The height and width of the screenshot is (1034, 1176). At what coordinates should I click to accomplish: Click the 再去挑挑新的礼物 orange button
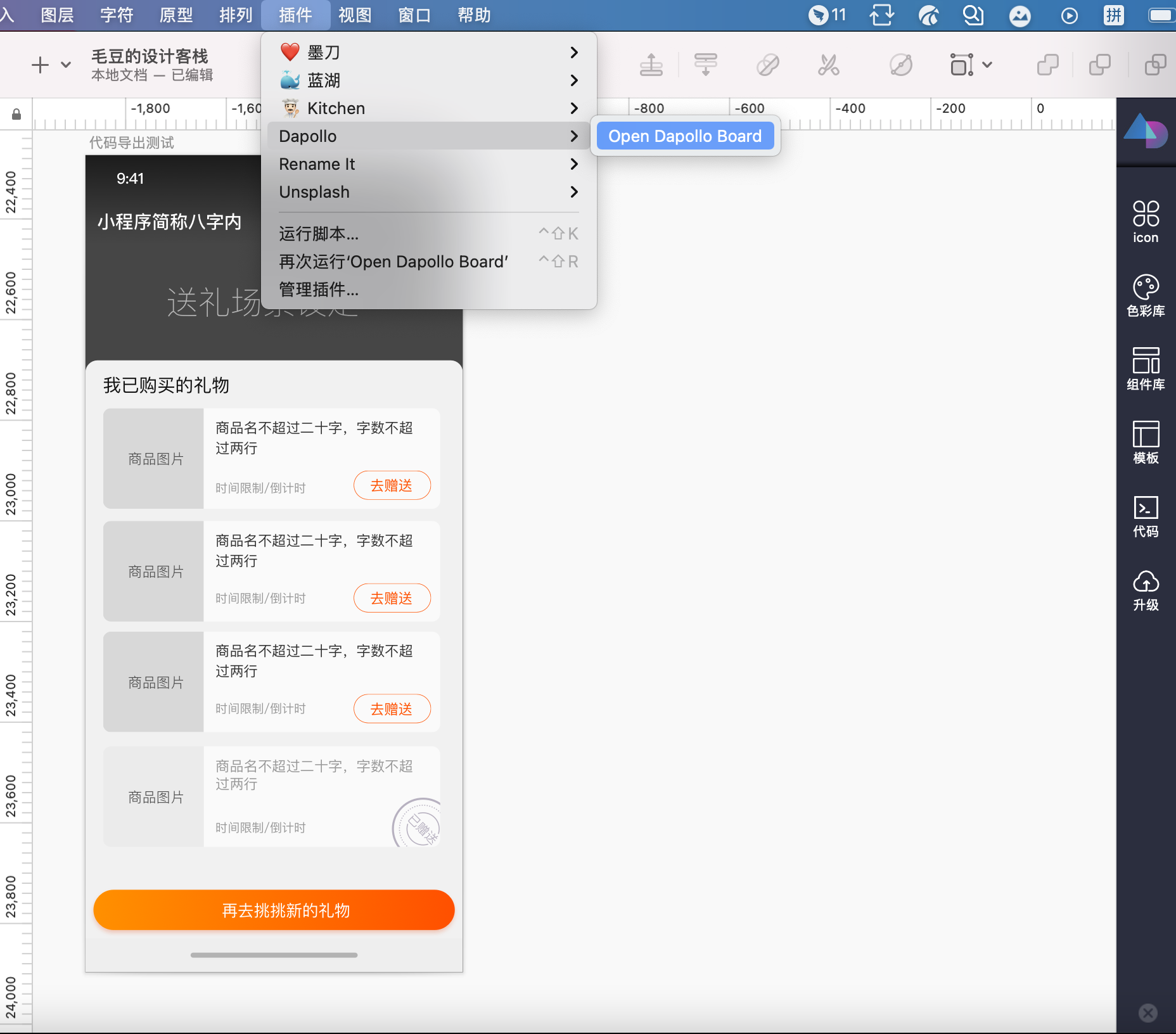coord(274,910)
